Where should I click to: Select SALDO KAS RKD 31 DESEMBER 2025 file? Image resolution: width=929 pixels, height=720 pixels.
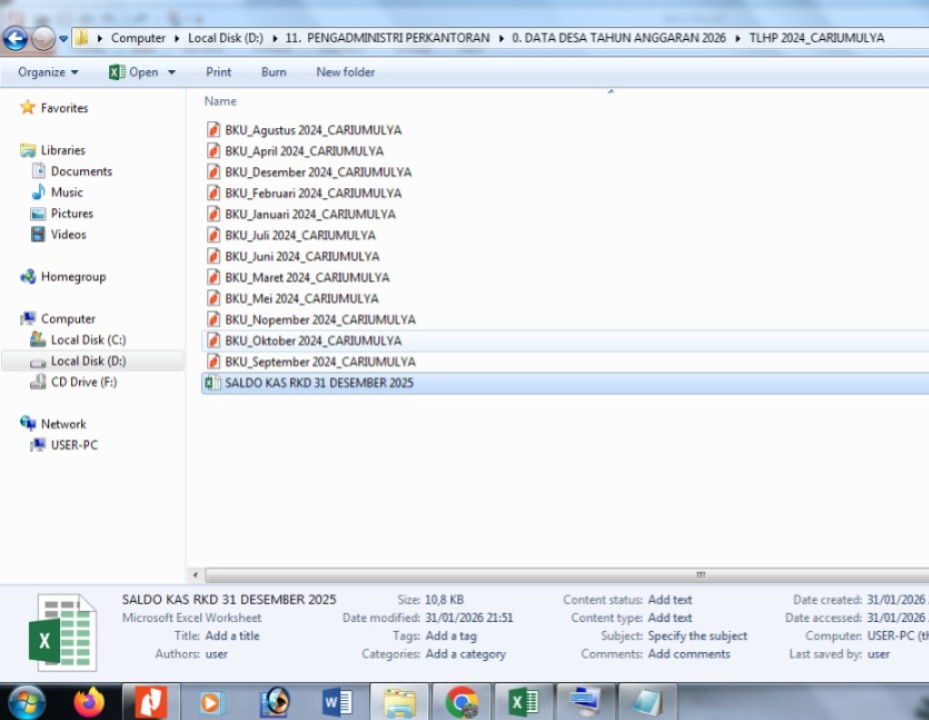(x=318, y=383)
